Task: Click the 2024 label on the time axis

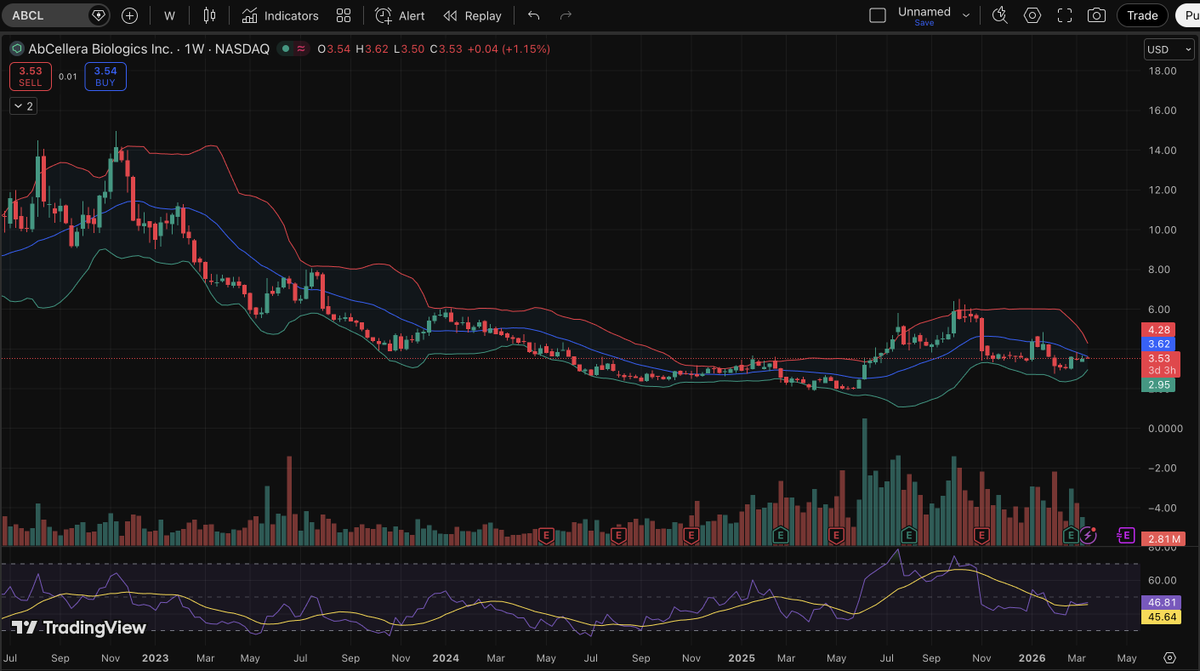Action: (x=444, y=659)
